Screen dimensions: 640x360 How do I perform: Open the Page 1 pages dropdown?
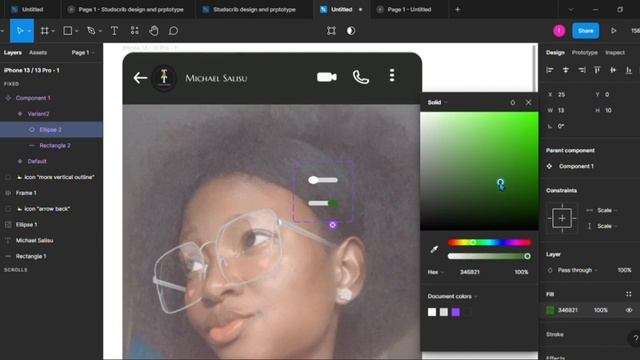(83, 53)
